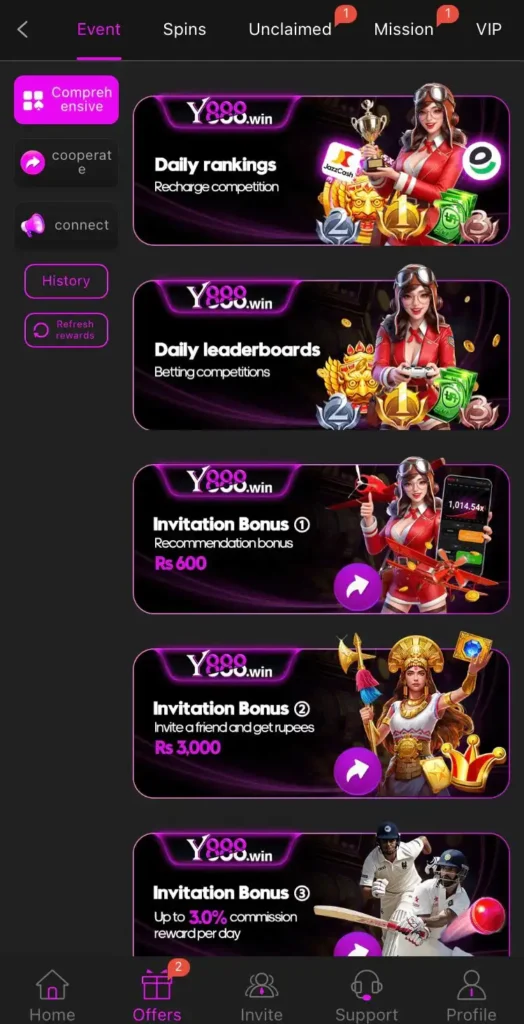
Task: Select the Offers gift box icon
Action: pyautogui.click(x=157, y=985)
